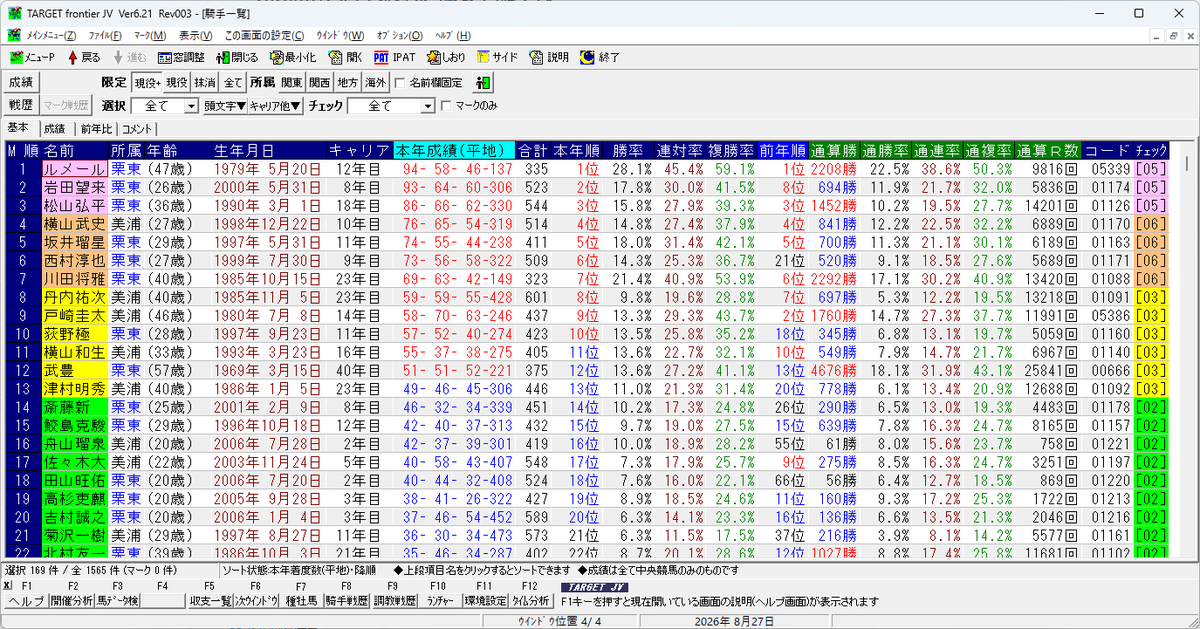Click code 05386 in 戸崎圭太 row
The image size is (1200, 629).
1109,315
